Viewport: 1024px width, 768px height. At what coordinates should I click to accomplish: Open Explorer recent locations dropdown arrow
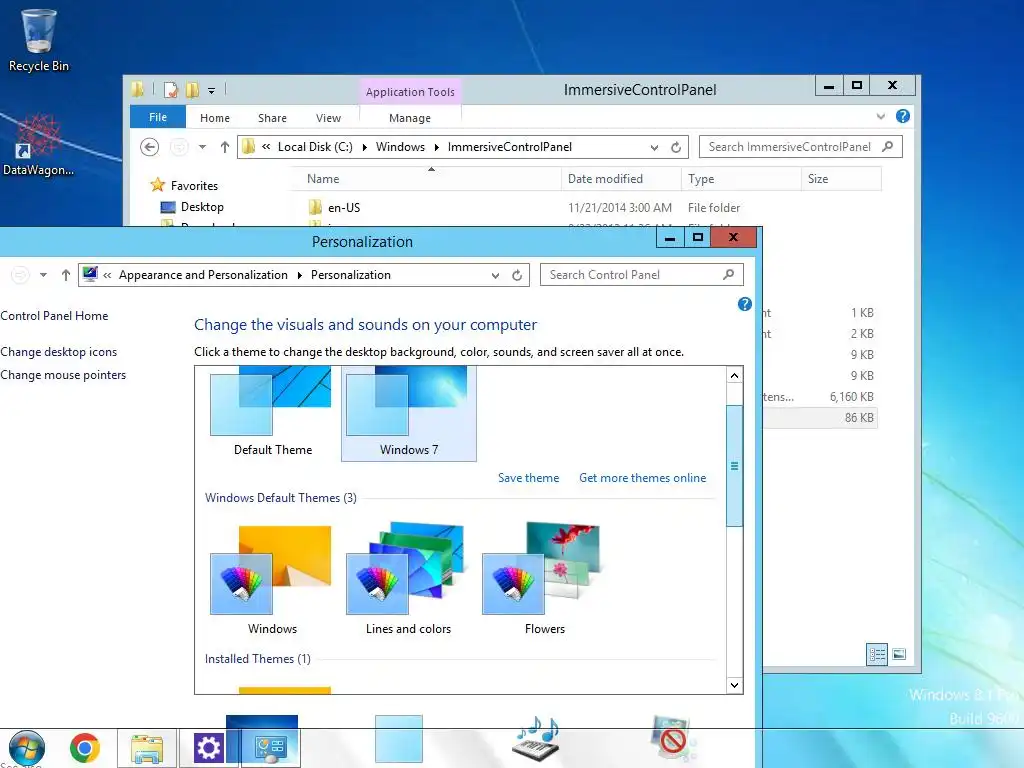tap(202, 147)
